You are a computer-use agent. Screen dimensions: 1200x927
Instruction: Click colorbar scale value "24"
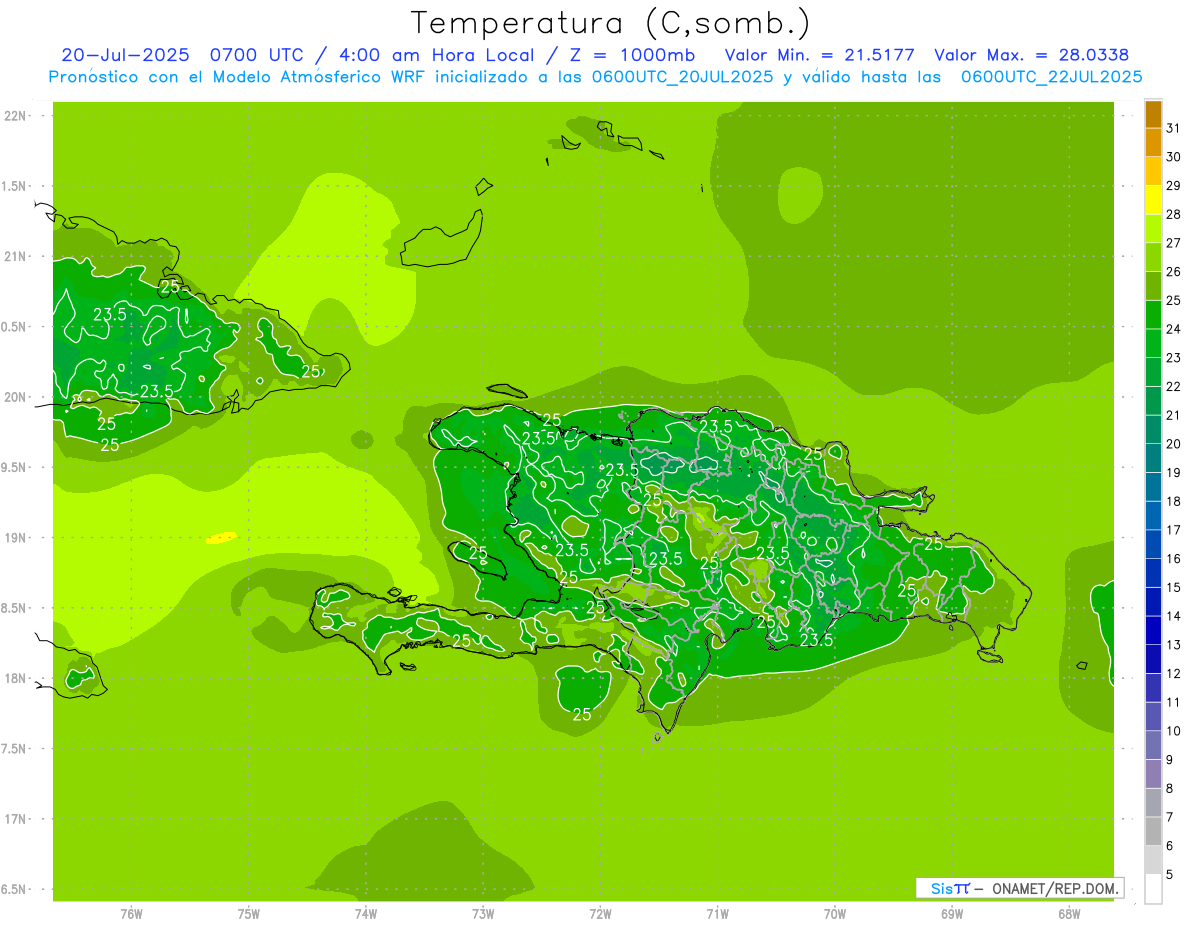tap(1173, 328)
